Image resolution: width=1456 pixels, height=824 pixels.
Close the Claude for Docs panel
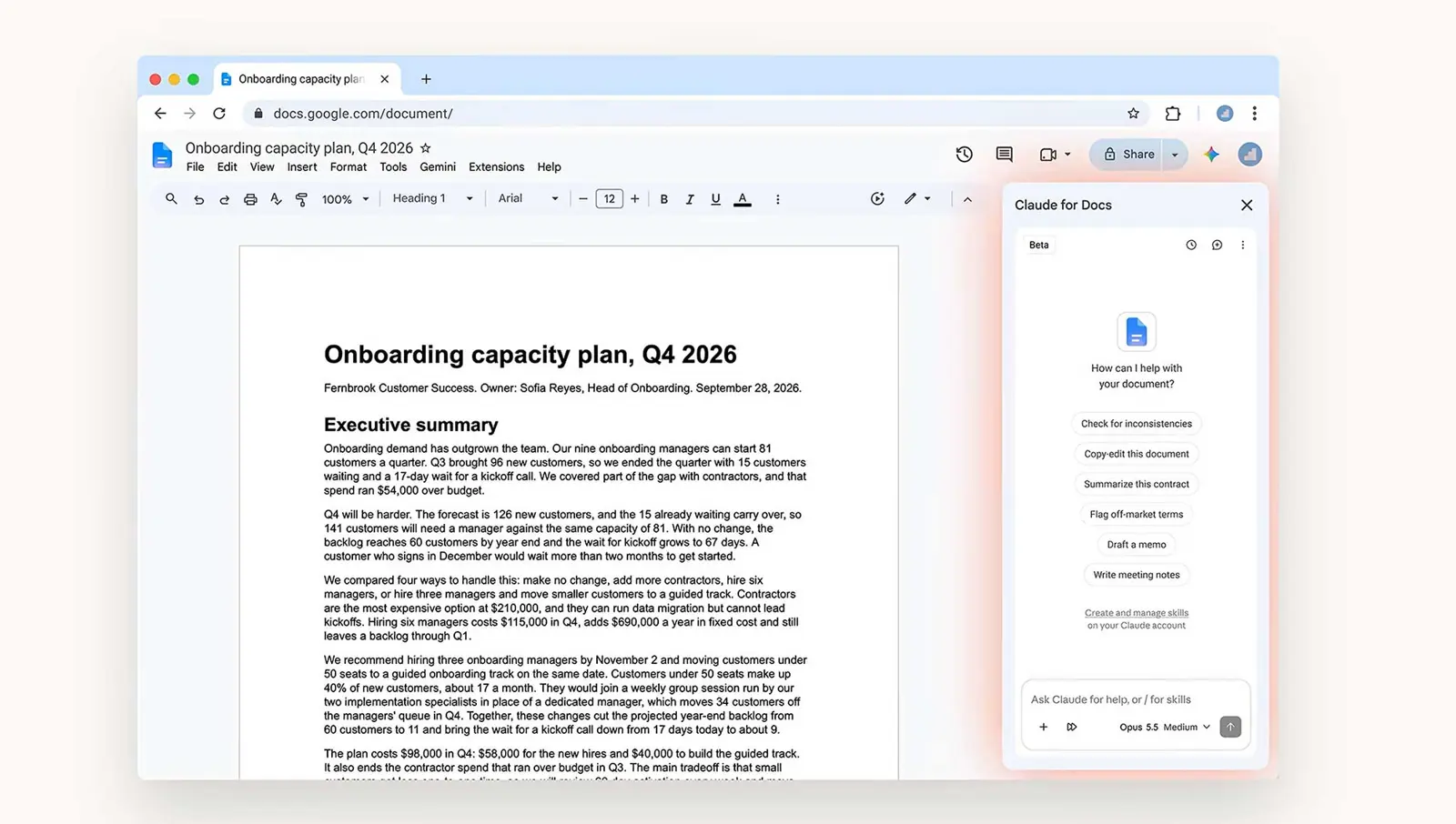coord(1247,206)
